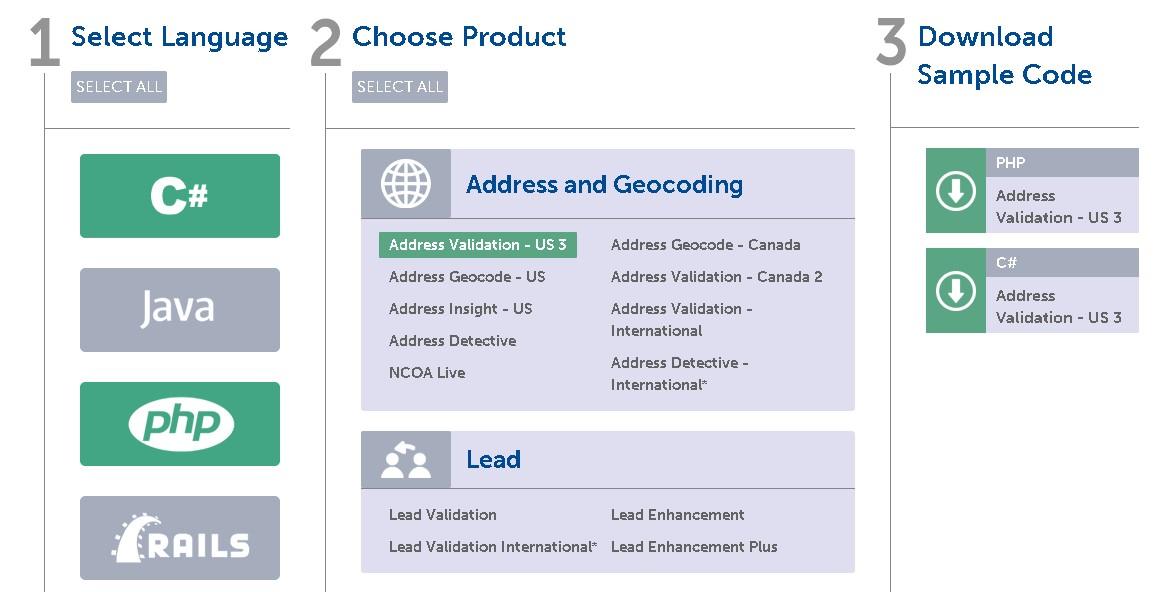The height and width of the screenshot is (592, 1169).
Task: Toggle the C# language tile
Action: point(180,196)
